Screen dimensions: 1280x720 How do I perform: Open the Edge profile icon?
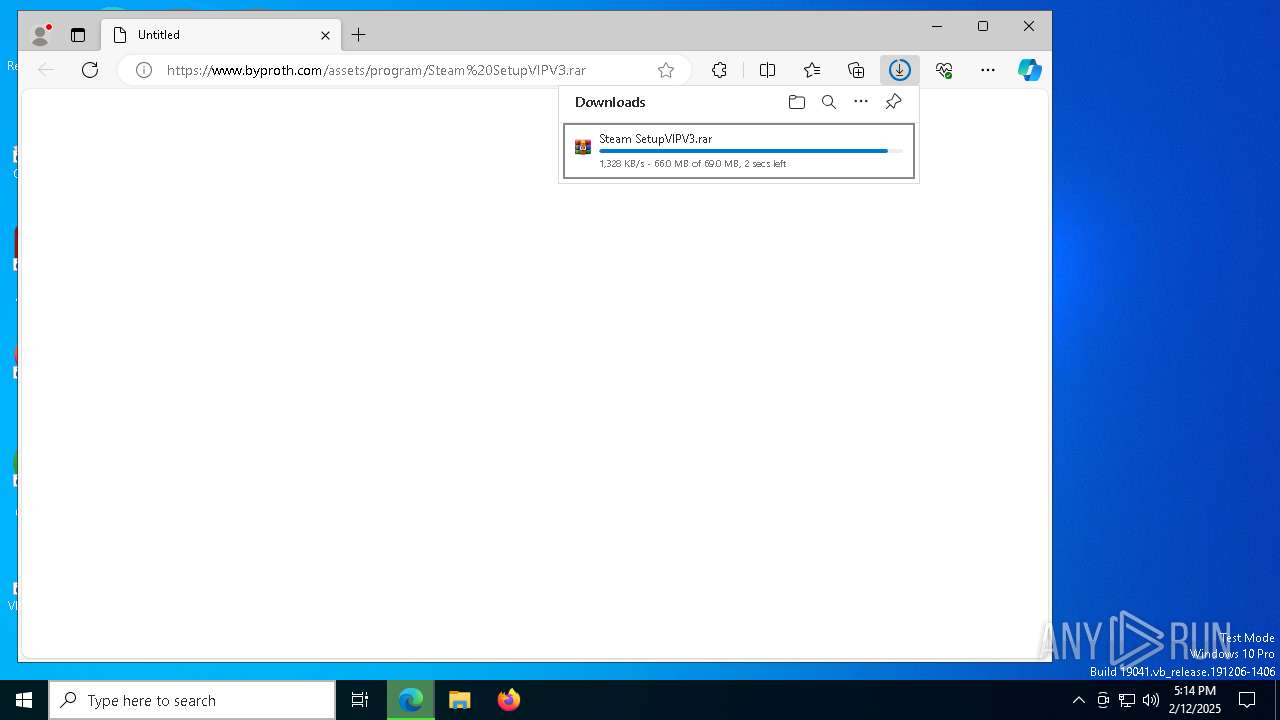click(41, 35)
